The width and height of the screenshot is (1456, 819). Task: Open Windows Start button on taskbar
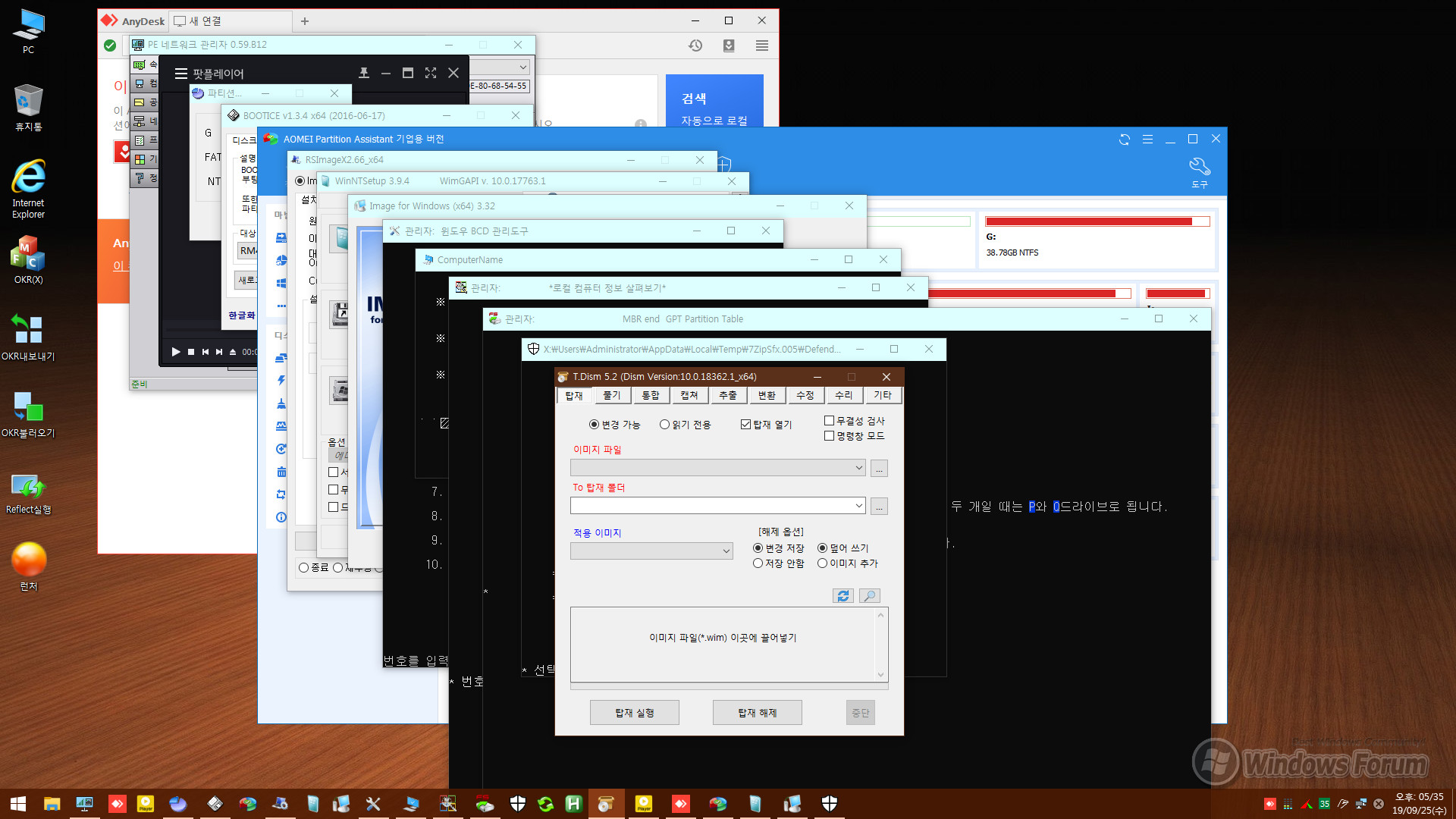click(x=18, y=804)
